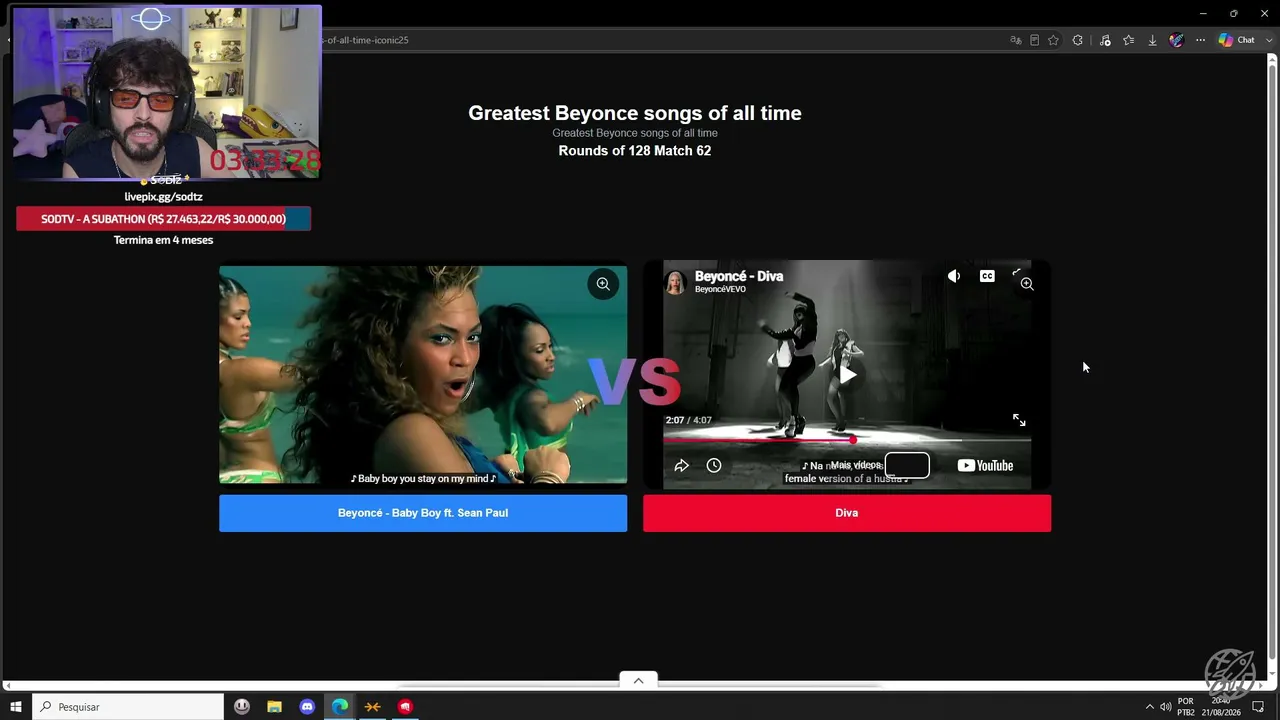Image resolution: width=1280 pixels, height=720 pixels.
Task: Open the Copilot Chat sidebar
Action: pos(1236,40)
